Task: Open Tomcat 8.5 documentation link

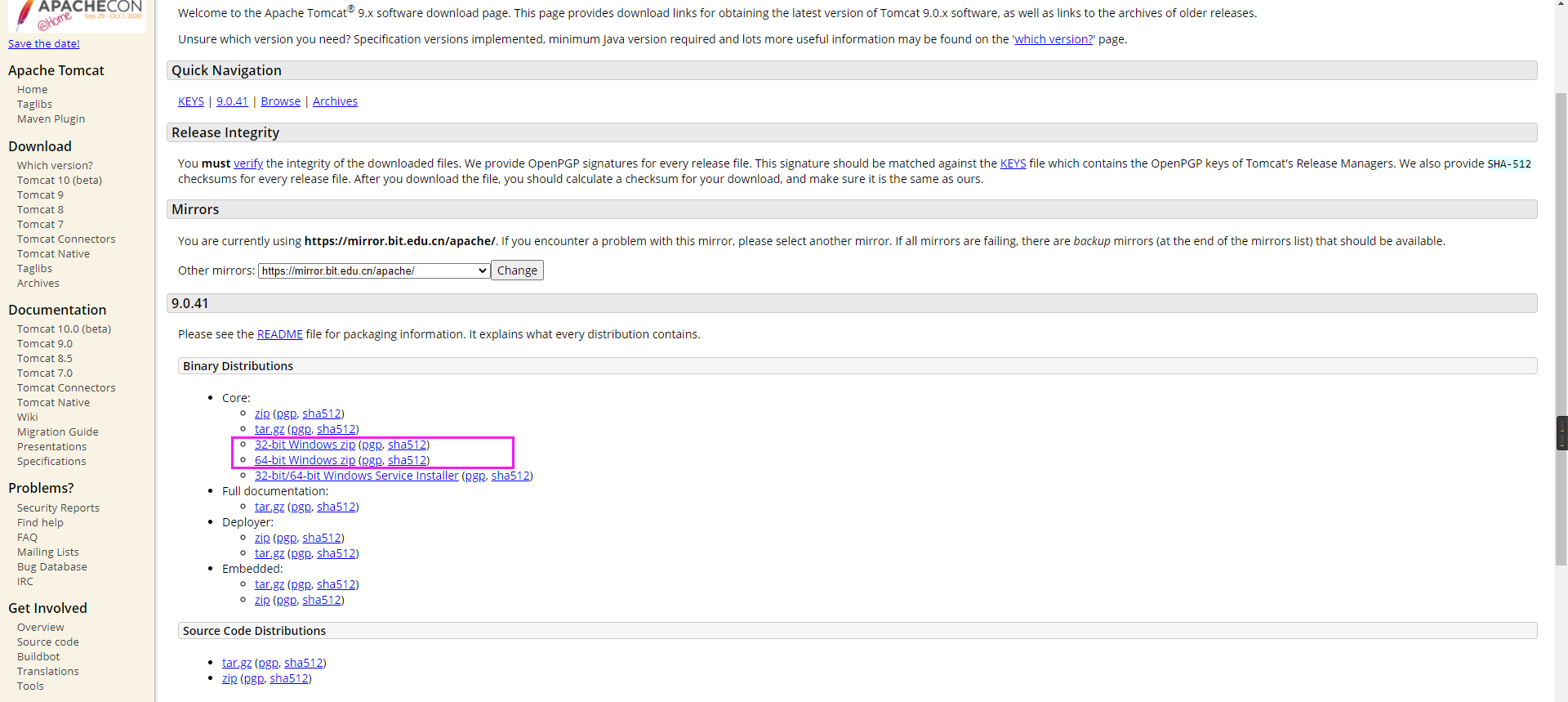Action: pos(45,359)
